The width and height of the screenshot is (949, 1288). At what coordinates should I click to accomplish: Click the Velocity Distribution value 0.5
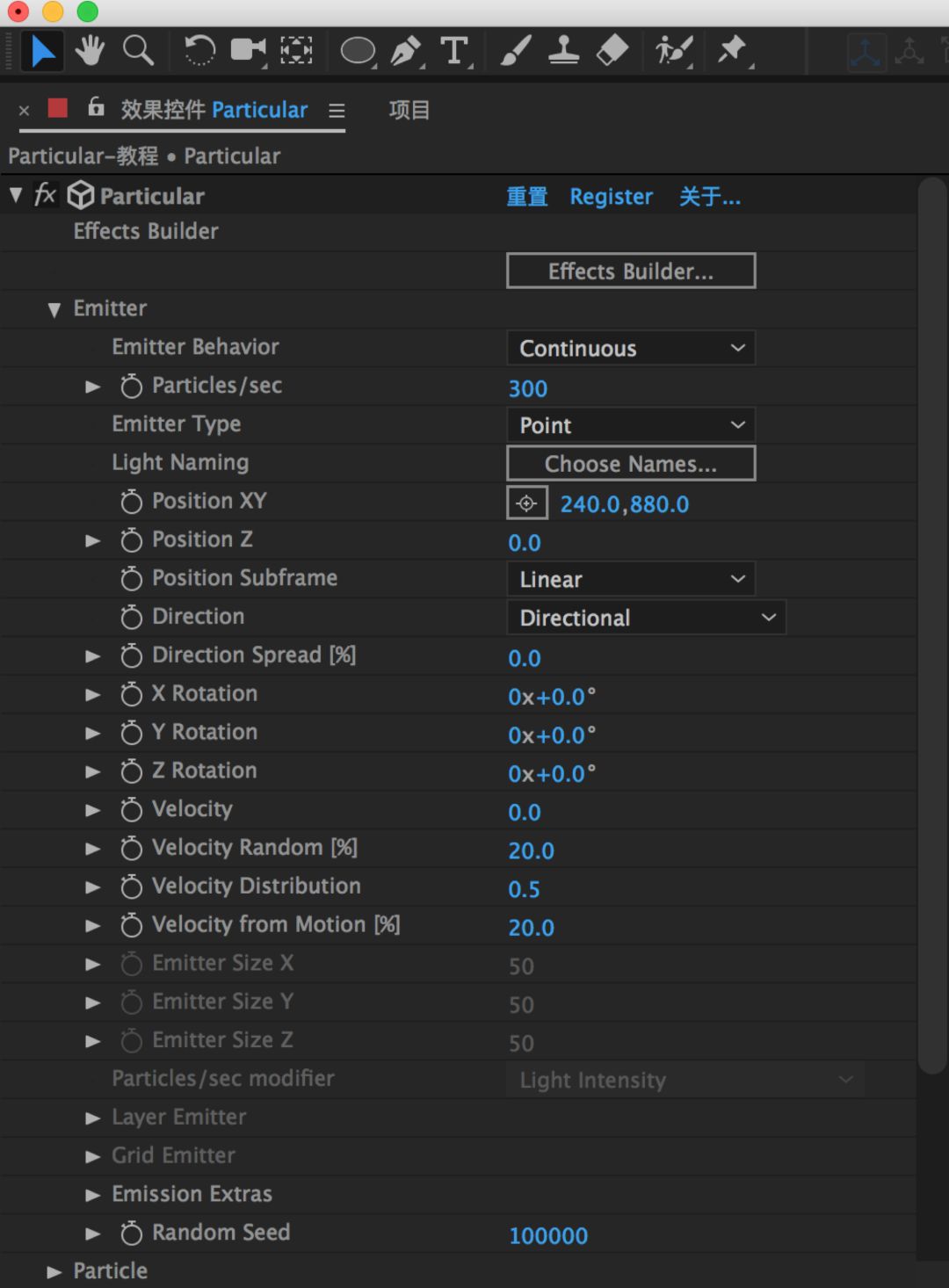(524, 889)
